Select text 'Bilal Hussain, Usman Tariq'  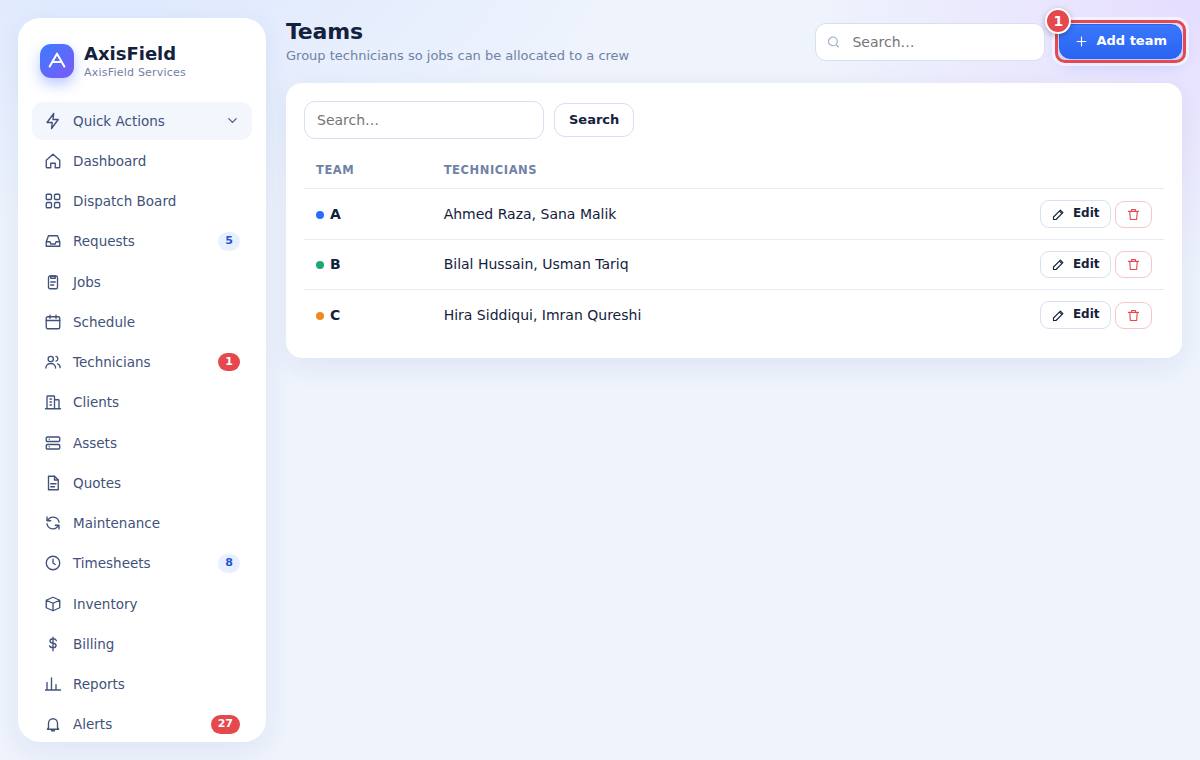point(536,264)
